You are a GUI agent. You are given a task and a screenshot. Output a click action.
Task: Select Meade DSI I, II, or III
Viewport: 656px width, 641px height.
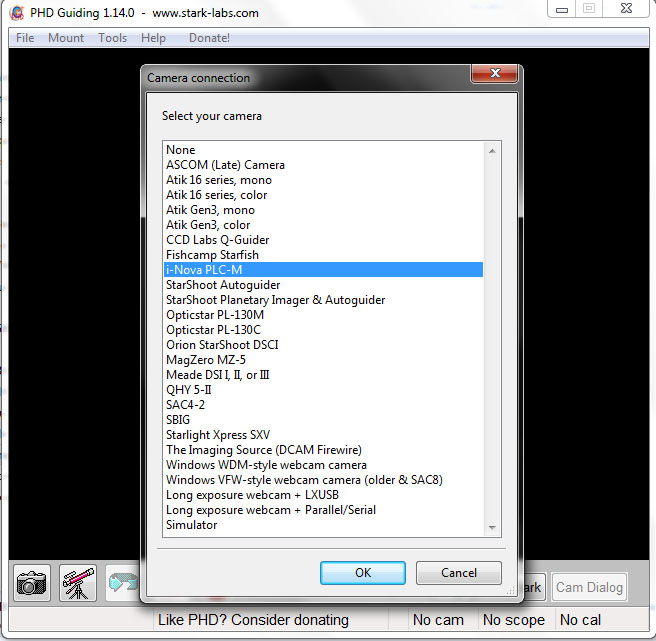[323, 375]
